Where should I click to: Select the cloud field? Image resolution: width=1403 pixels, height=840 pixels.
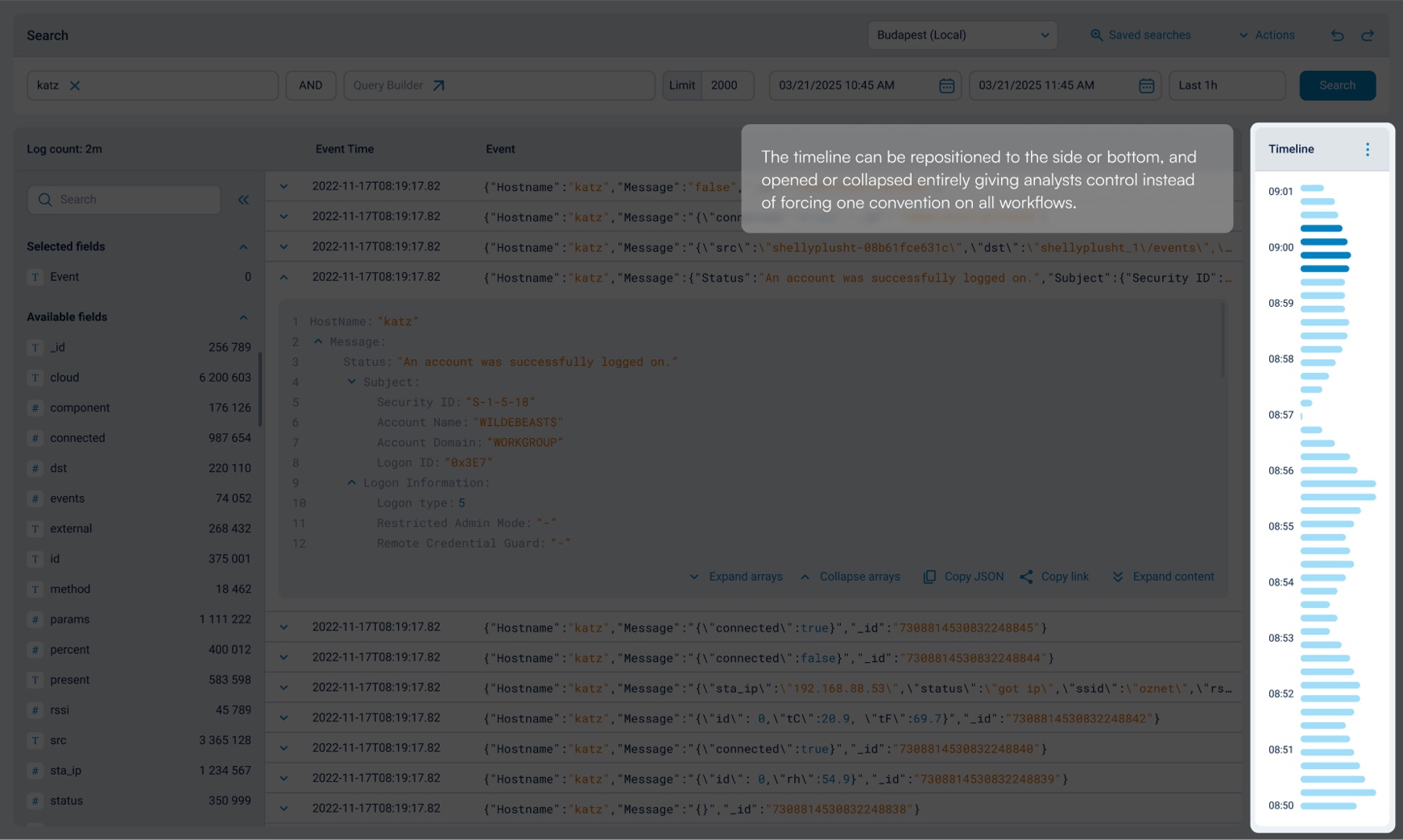[139, 378]
